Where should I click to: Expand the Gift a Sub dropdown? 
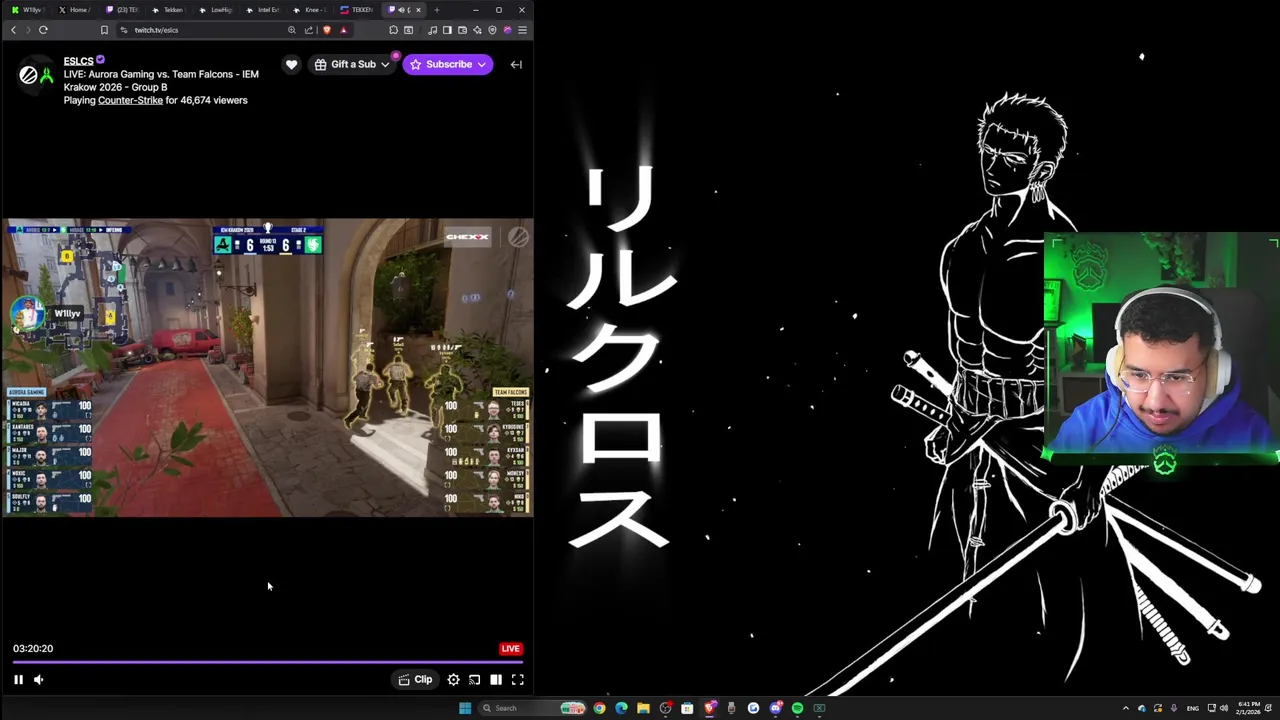[352, 64]
